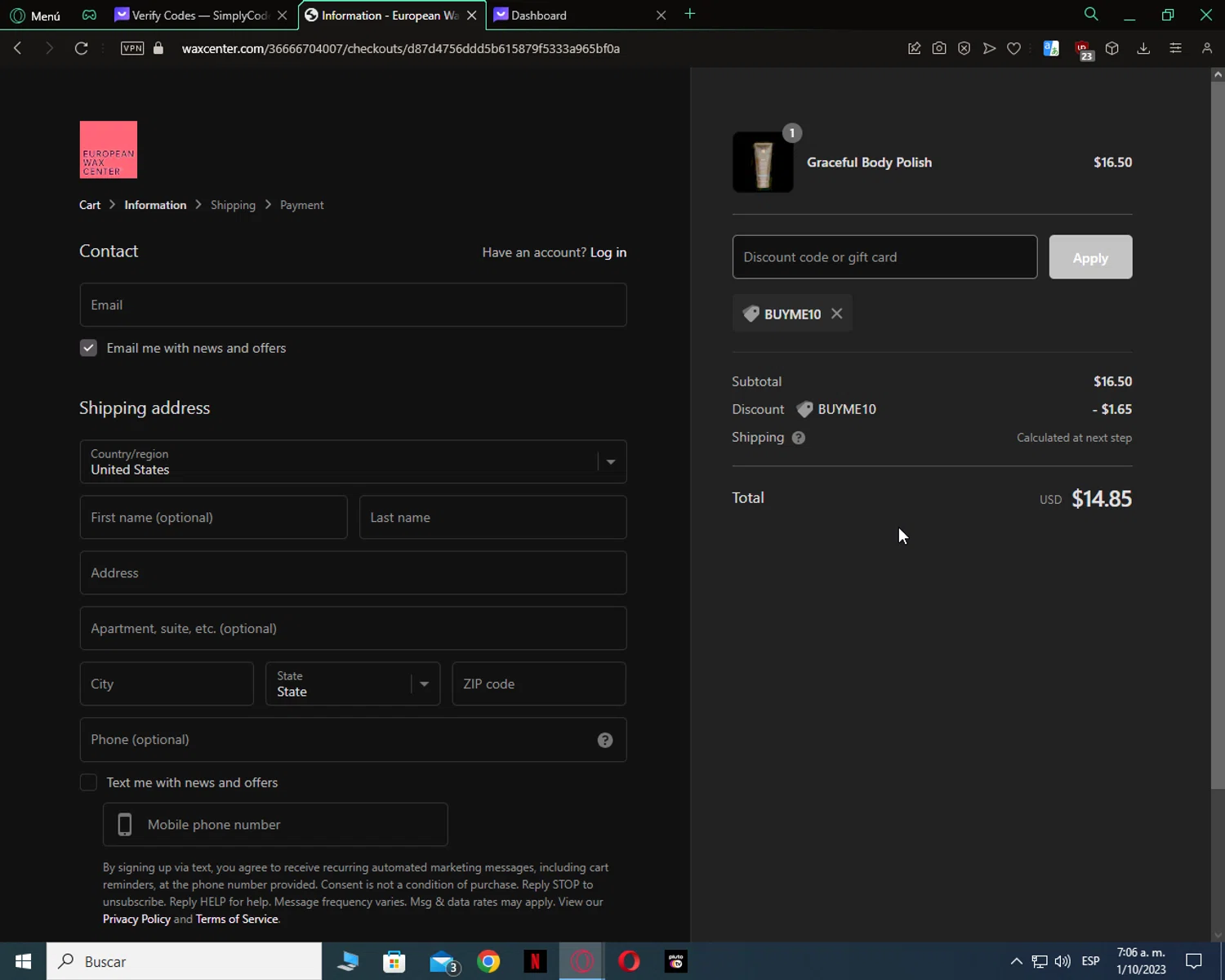Open the extensions cube icon
This screenshot has height=980, width=1225.
coord(1112,48)
